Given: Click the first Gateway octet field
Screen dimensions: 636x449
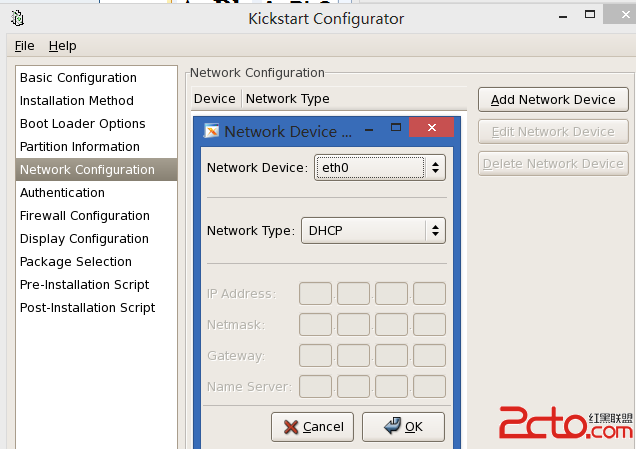Looking at the screenshot, I should click(315, 355).
